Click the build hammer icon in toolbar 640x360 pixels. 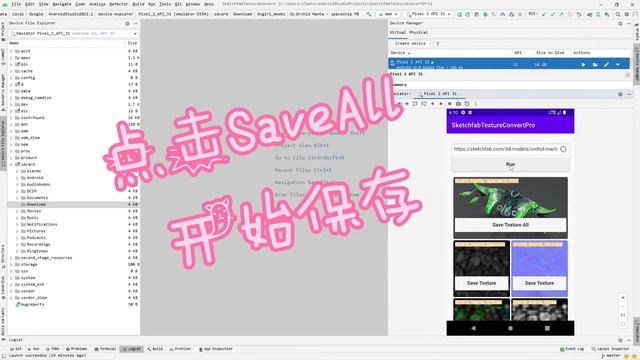coord(369,14)
